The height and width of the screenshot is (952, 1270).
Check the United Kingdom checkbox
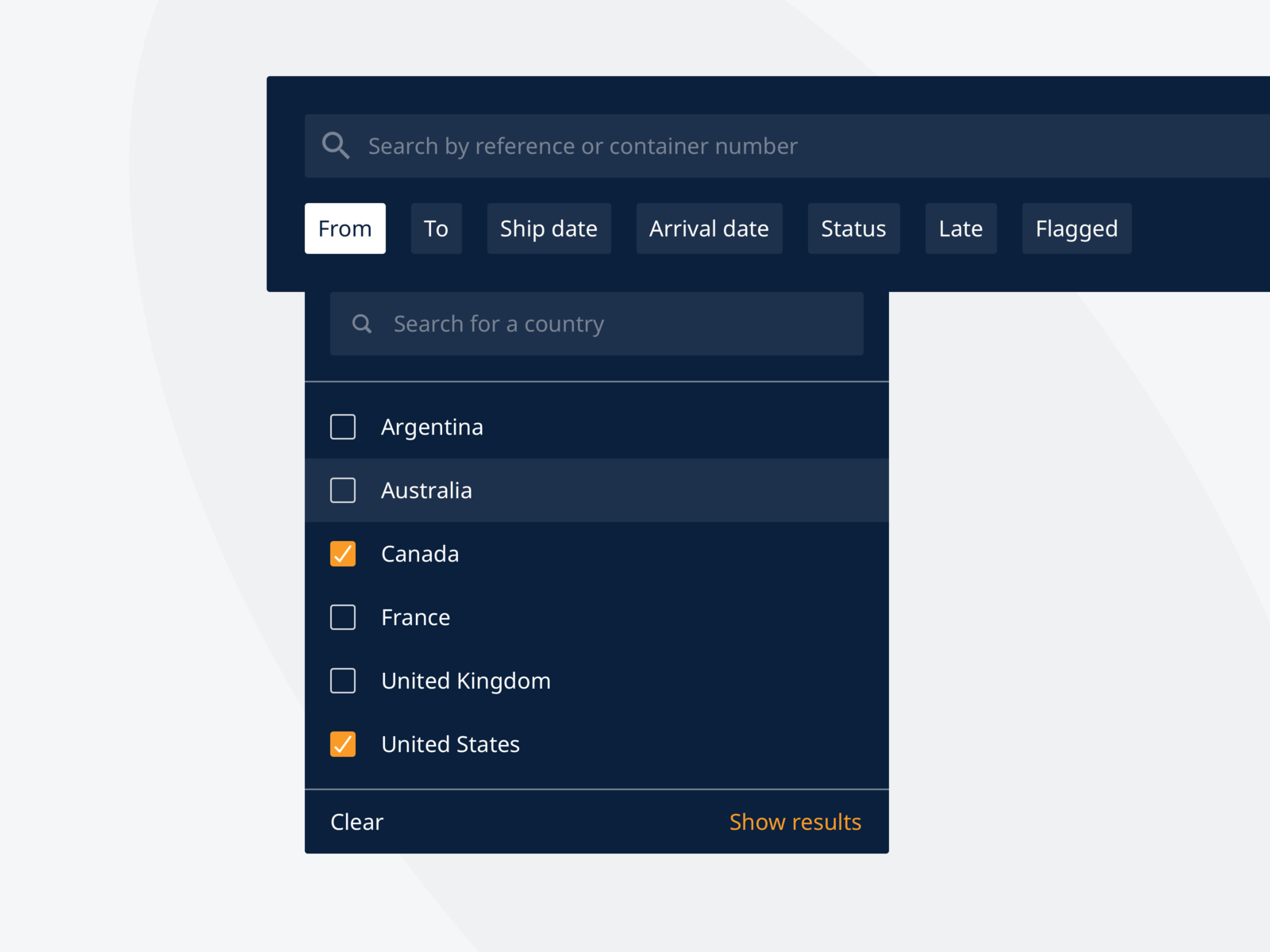[342, 681]
